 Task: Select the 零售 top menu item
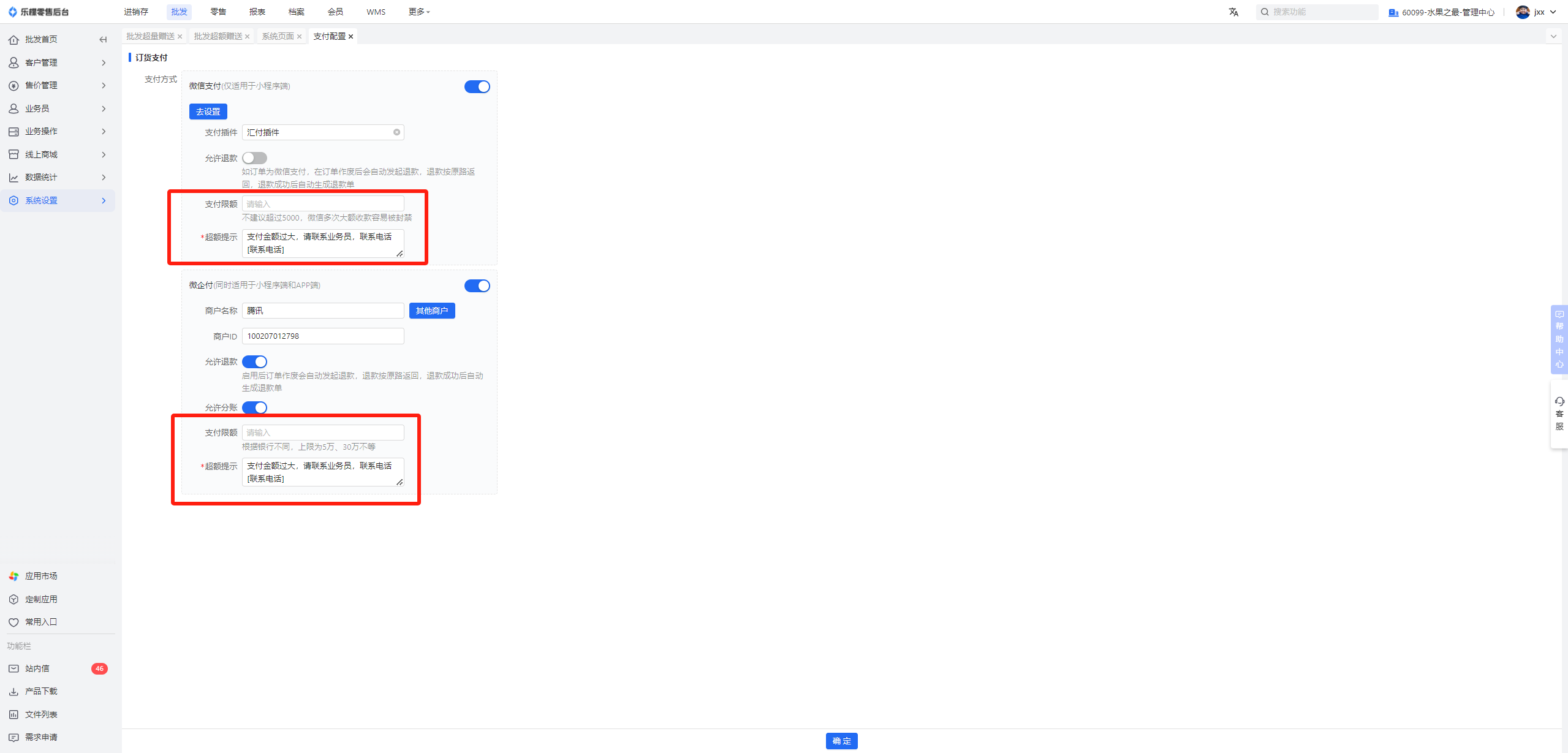[218, 12]
